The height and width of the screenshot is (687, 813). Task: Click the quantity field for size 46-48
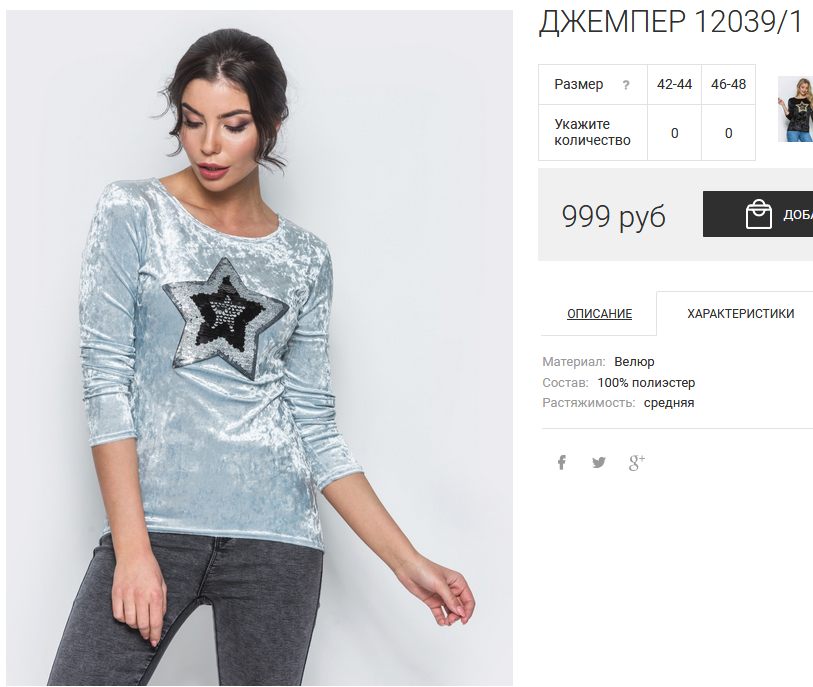click(728, 133)
